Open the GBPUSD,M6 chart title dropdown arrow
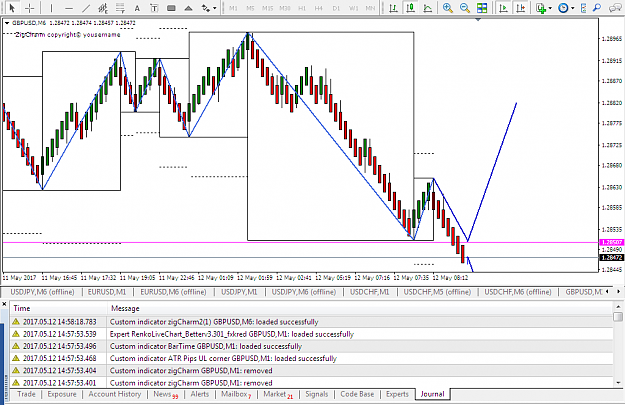The height and width of the screenshot is (405, 625). coord(6,23)
